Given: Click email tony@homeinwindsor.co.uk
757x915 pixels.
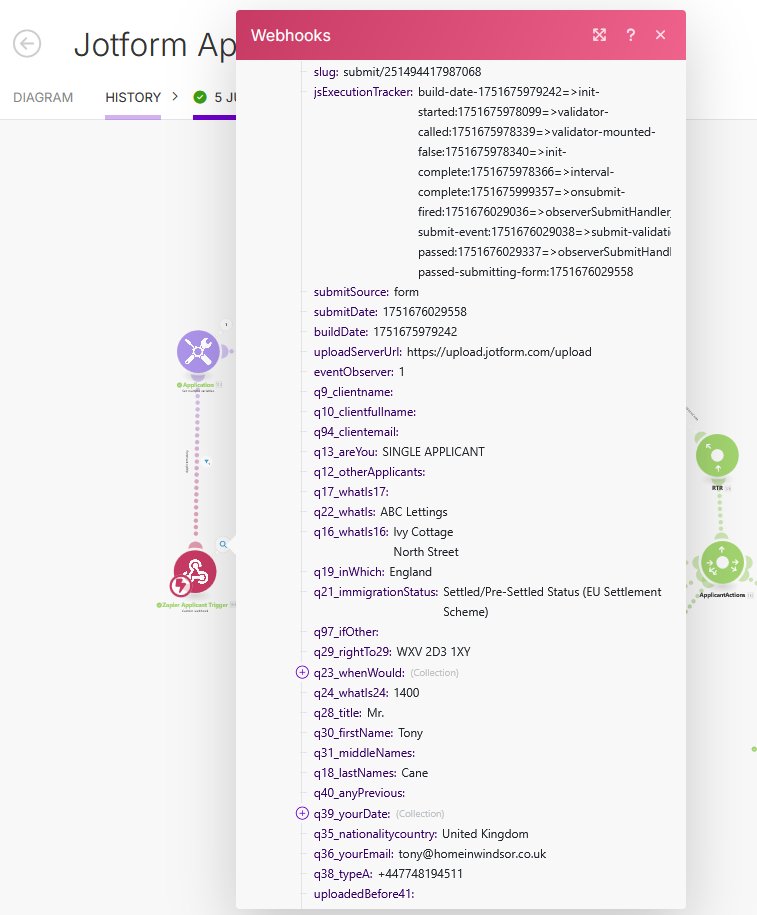Looking at the screenshot, I should [472, 854].
